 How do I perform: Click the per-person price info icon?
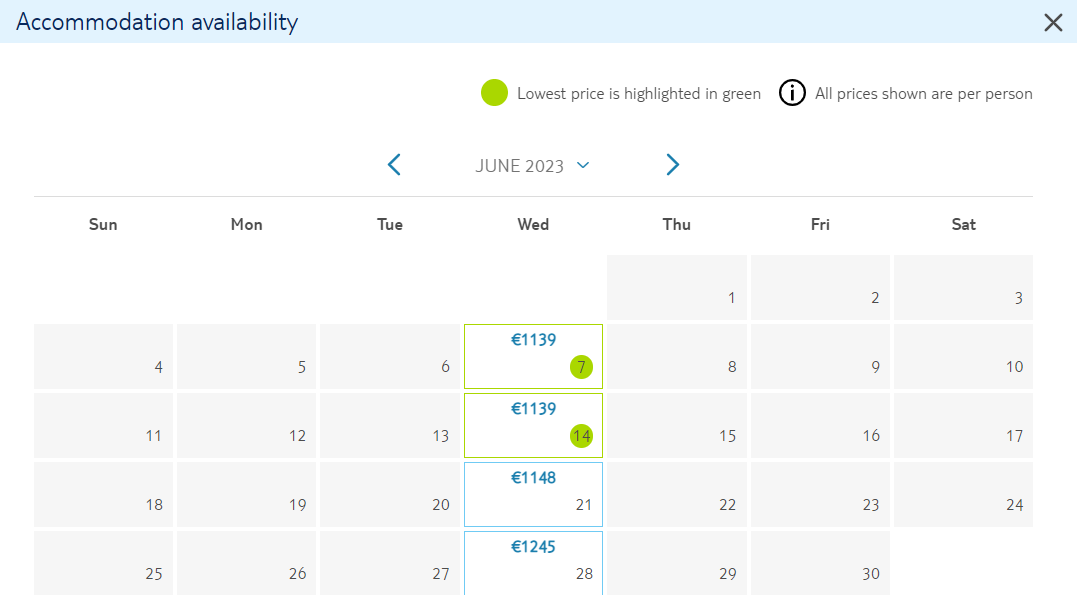tap(792, 93)
